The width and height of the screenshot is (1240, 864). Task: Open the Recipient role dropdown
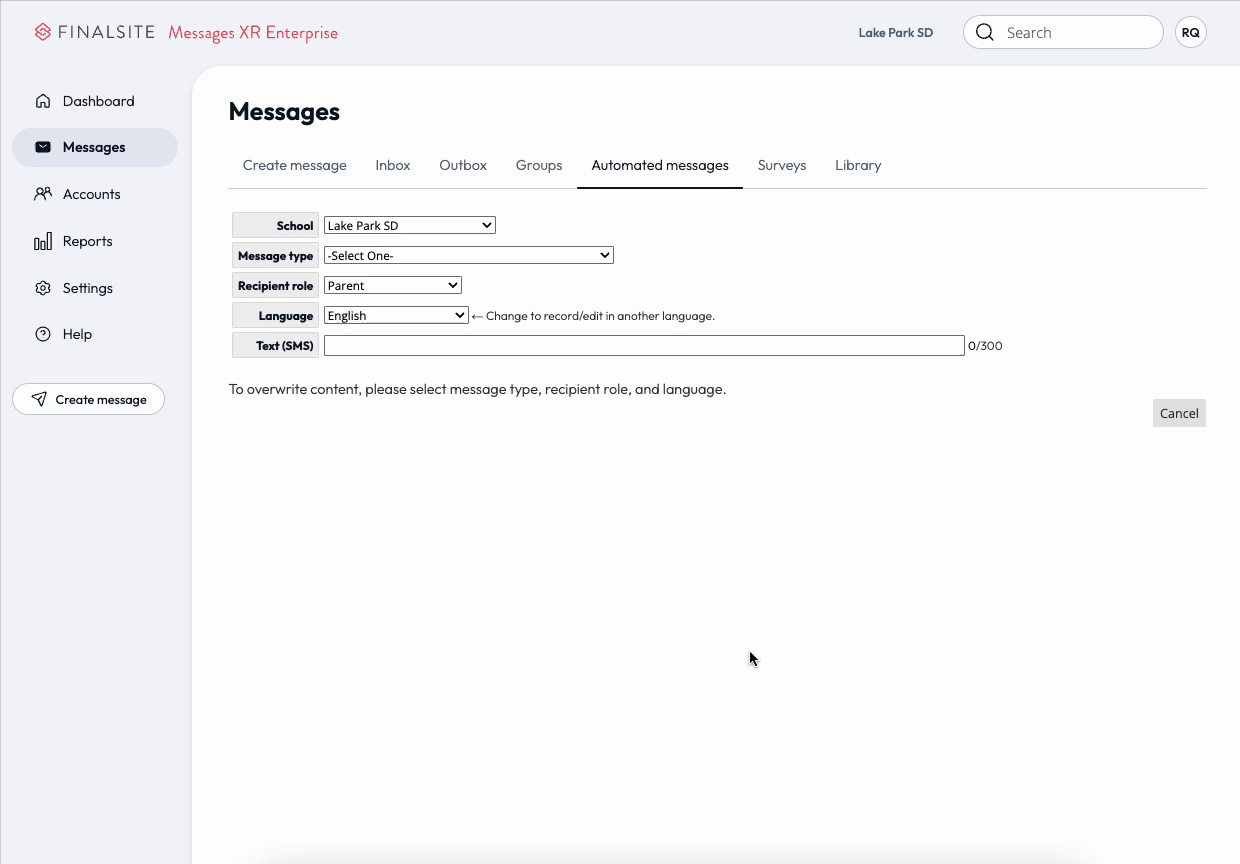click(x=392, y=285)
